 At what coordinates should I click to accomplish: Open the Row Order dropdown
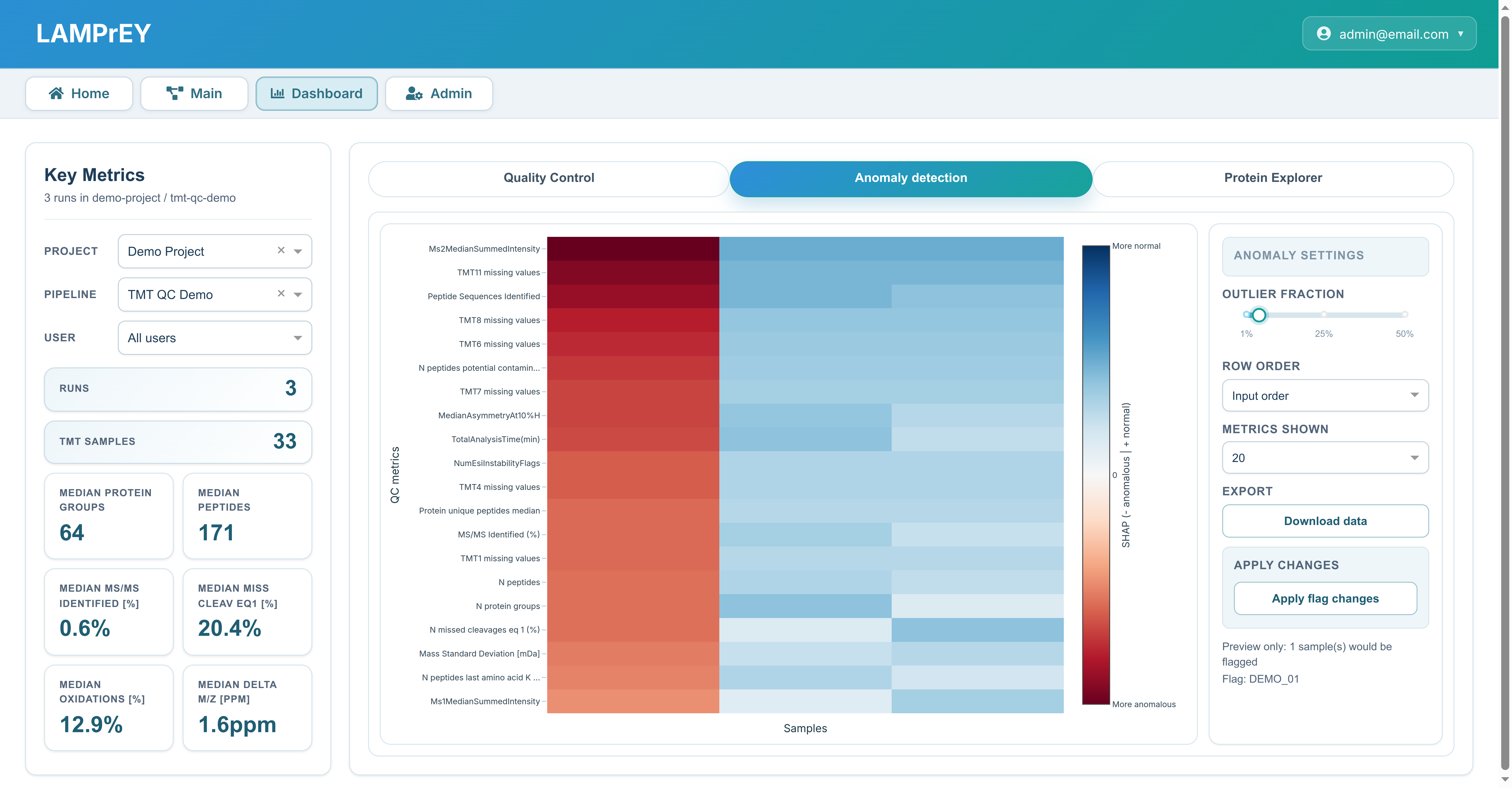(x=1325, y=396)
